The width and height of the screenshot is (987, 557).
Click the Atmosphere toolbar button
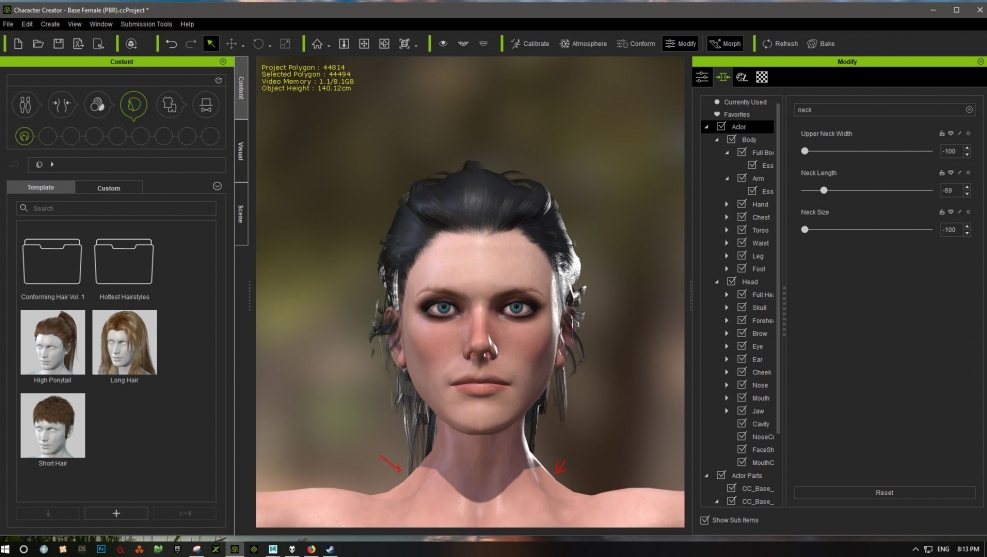[583, 44]
